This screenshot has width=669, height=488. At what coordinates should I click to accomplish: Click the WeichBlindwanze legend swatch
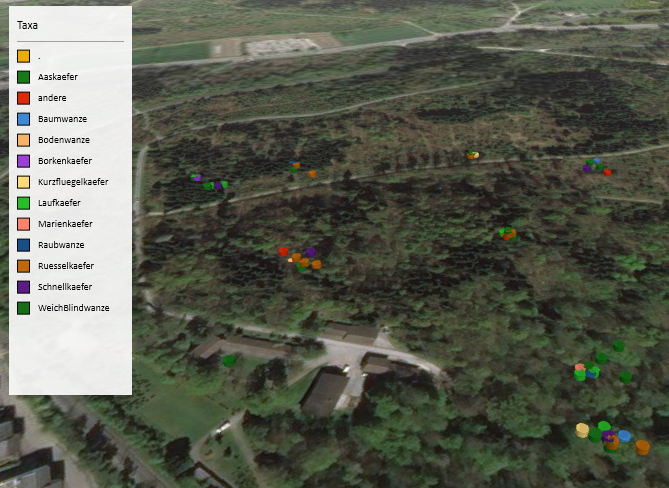coord(23,308)
